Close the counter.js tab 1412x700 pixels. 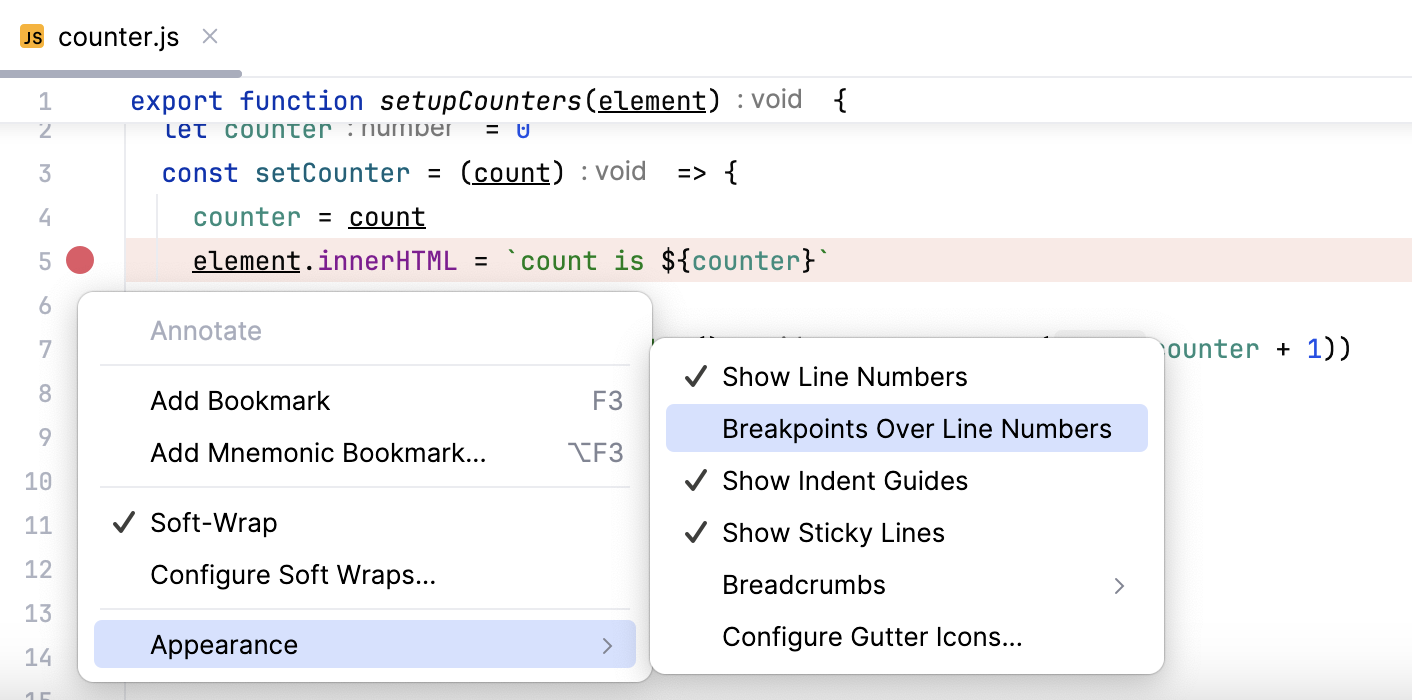[209, 36]
